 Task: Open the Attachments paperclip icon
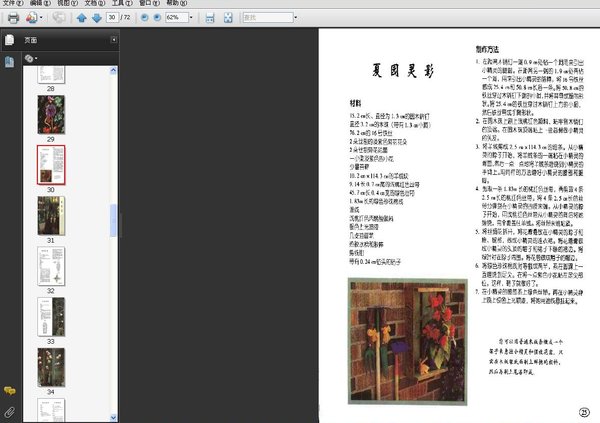(x=10, y=412)
